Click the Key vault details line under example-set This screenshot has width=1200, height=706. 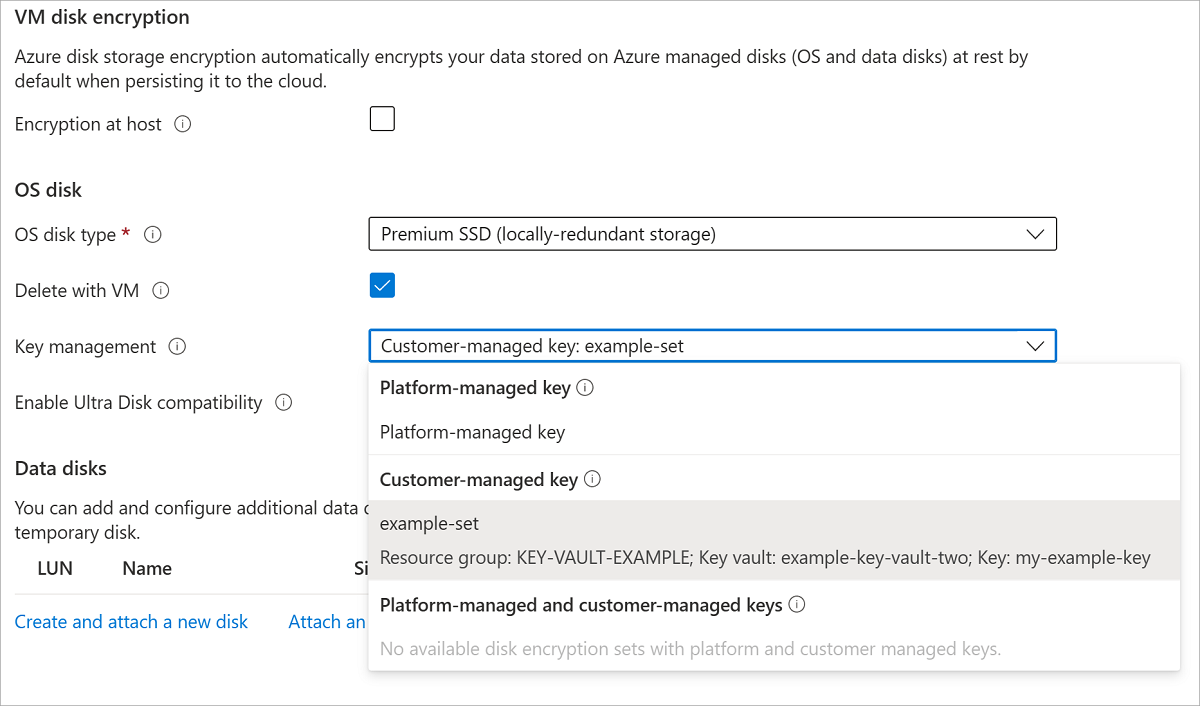(765, 558)
